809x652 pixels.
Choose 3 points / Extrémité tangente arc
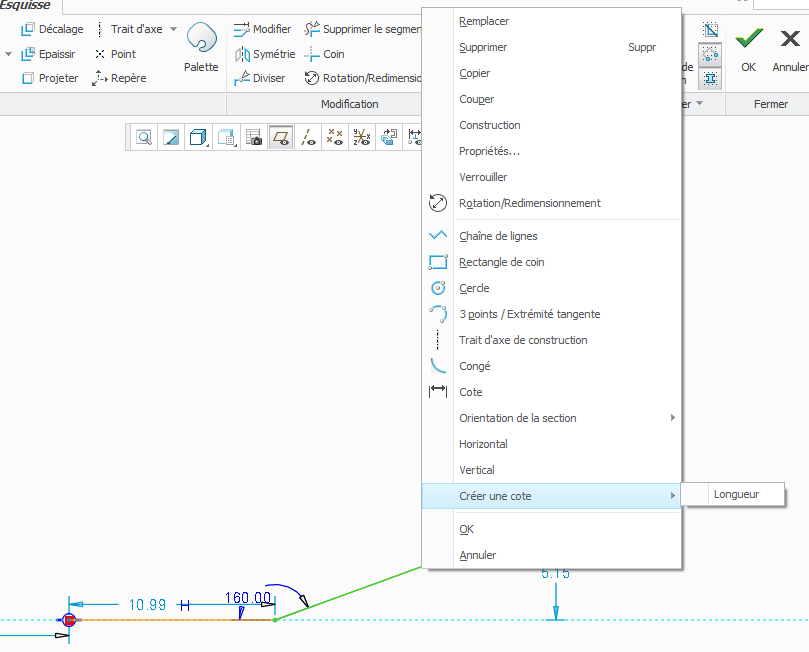552,314
